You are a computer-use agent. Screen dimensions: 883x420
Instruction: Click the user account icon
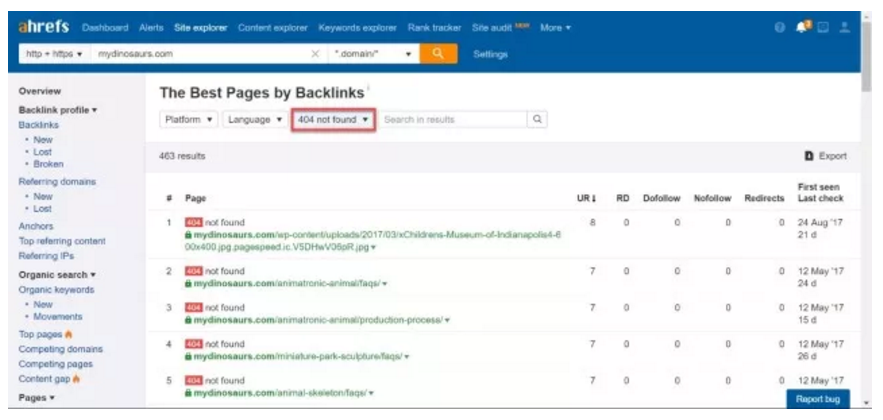pos(844,27)
